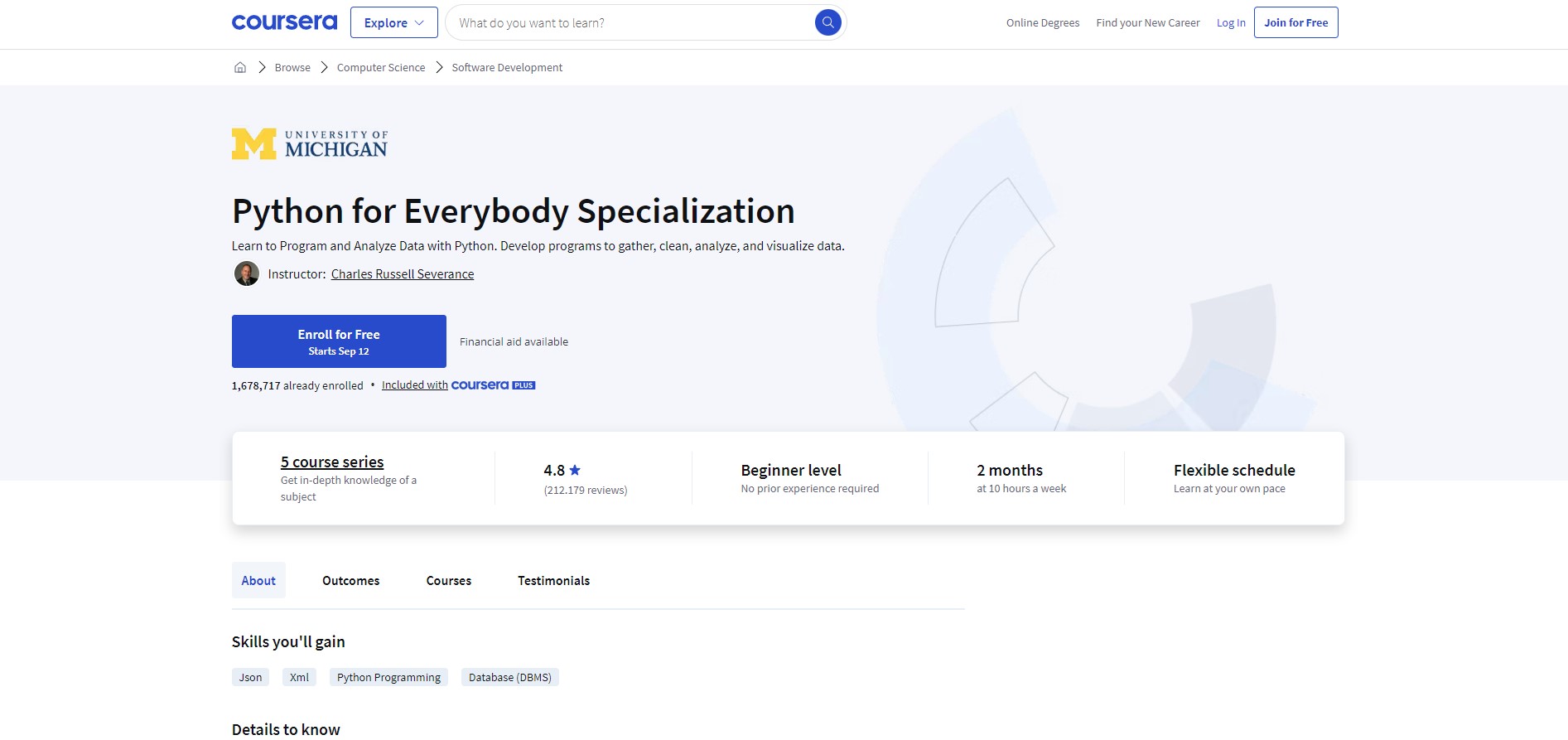Switch to the Outcomes tab
Image resolution: width=1568 pixels, height=740 pixels.
pyautogui.click(x=350, y=581)
